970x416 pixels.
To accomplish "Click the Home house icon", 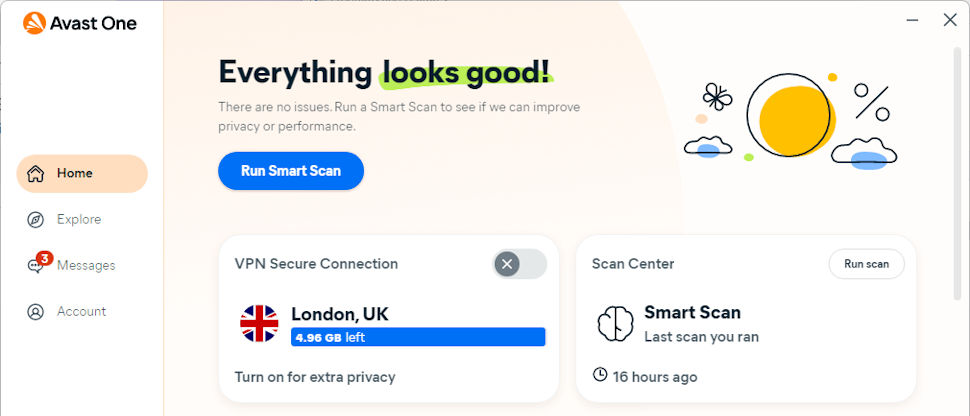I will 36,174.
